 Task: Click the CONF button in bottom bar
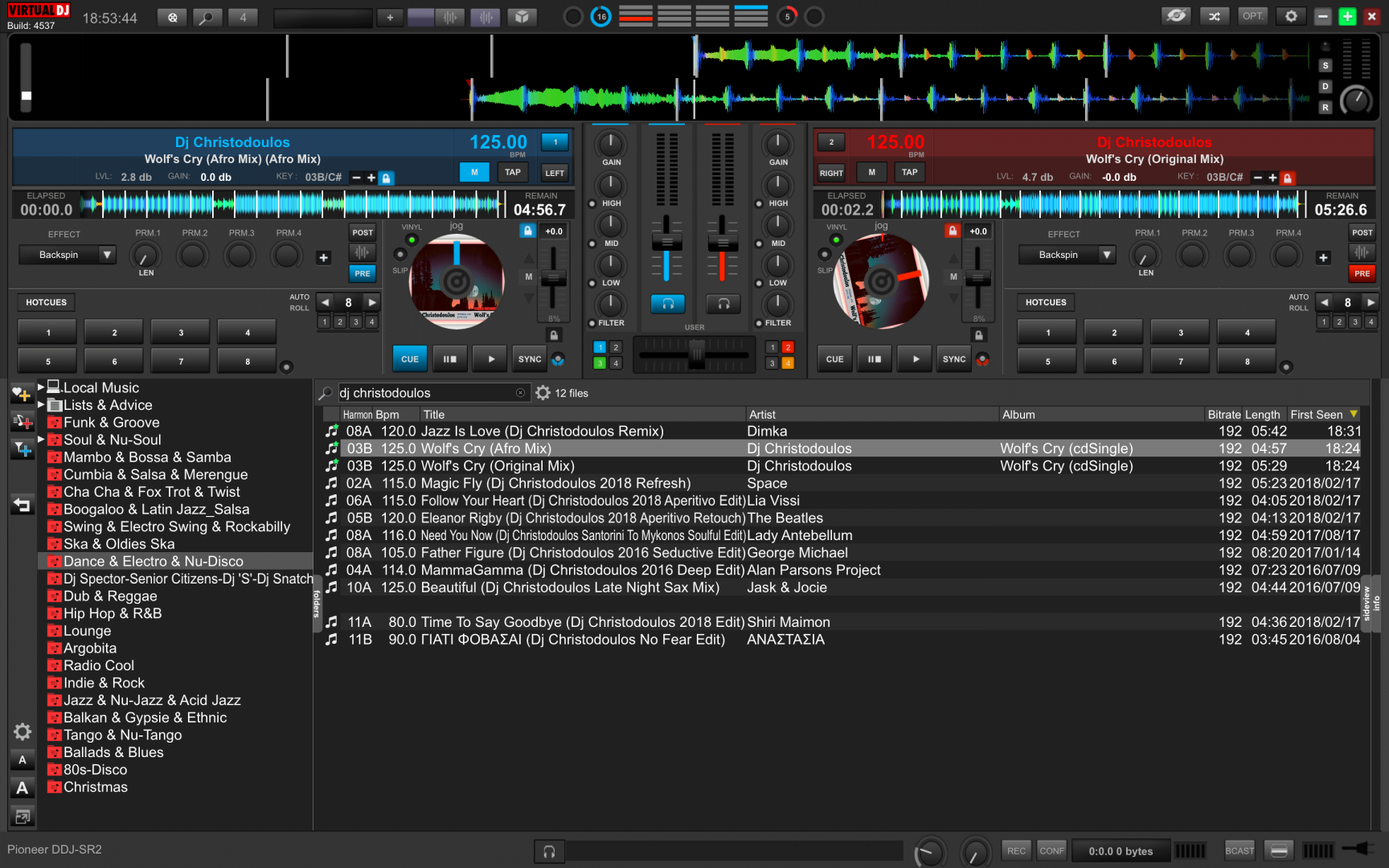pyautogui.click(x=1051, y=850)
